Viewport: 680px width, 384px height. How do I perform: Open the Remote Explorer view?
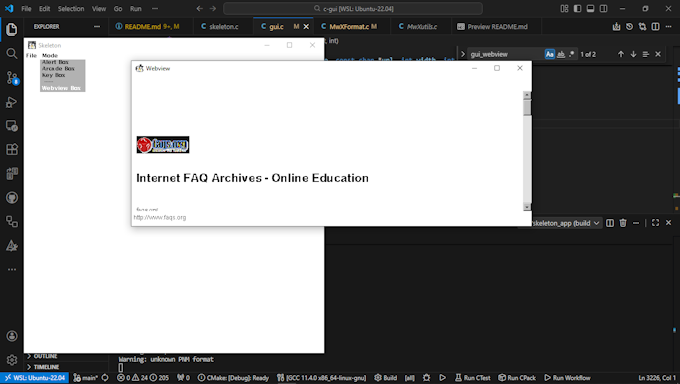[12, 126]
